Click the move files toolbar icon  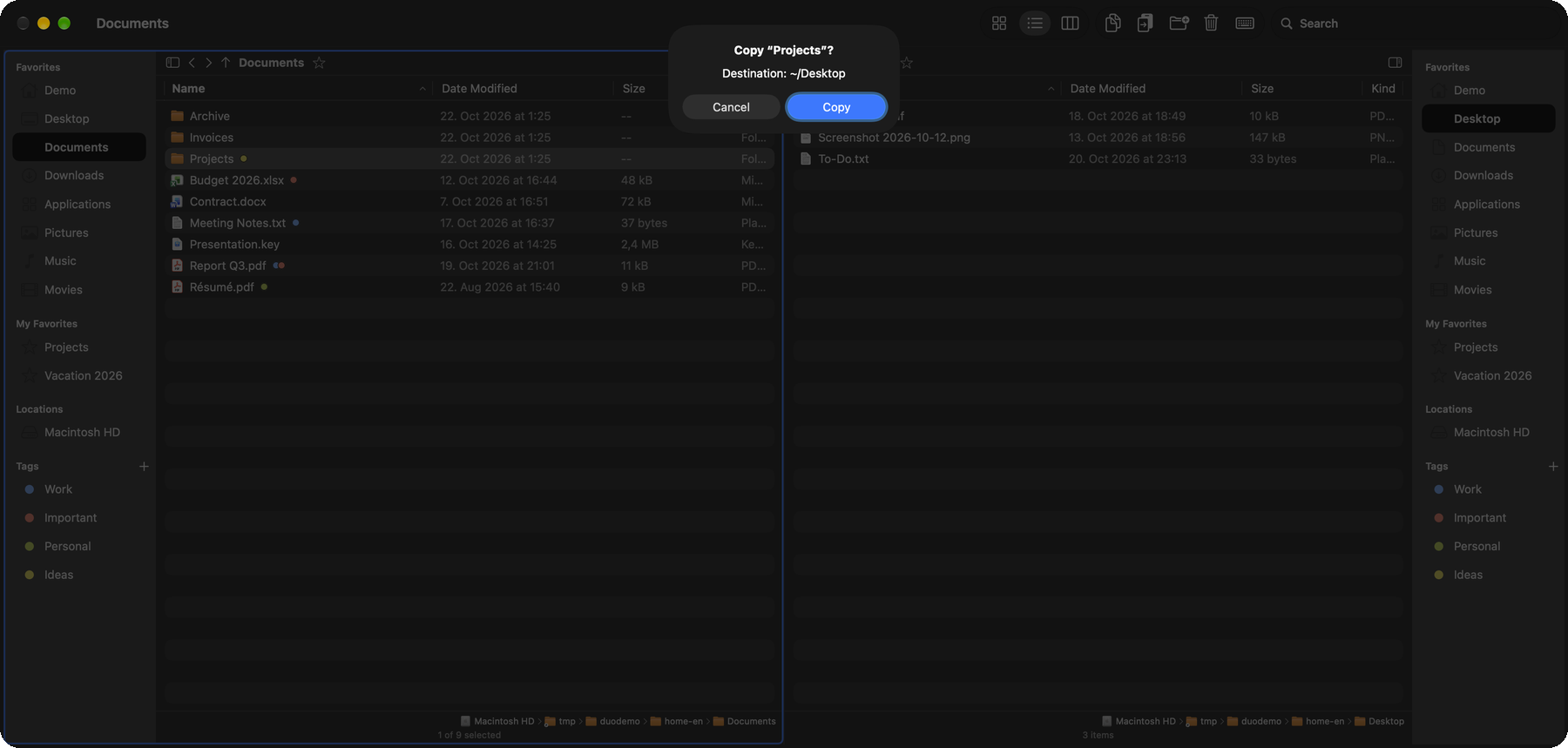coord(1145,24)
